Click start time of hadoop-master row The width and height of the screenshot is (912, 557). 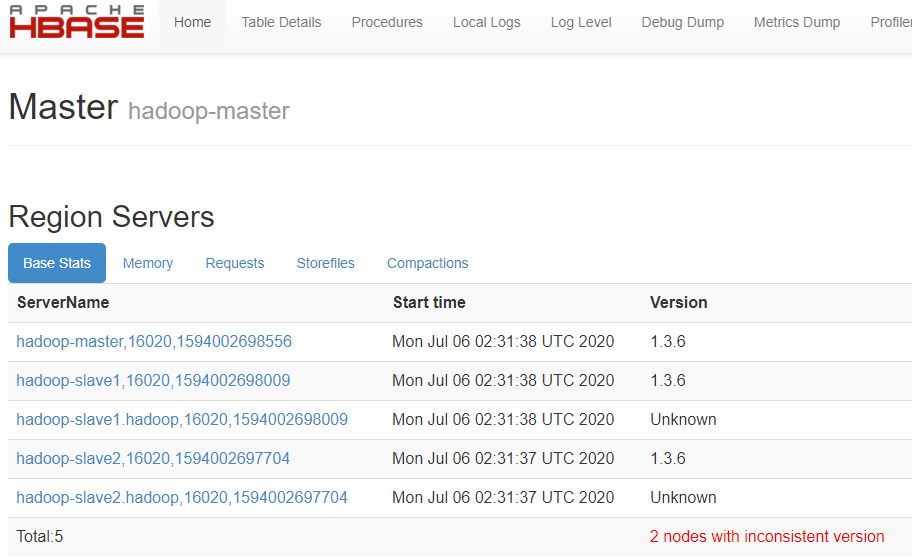[503, 341]
